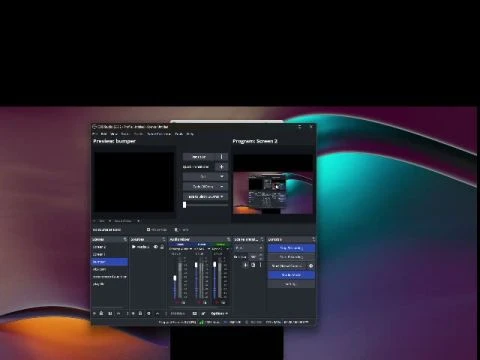
Task: Open the View menu
Action: pos(114,134)
